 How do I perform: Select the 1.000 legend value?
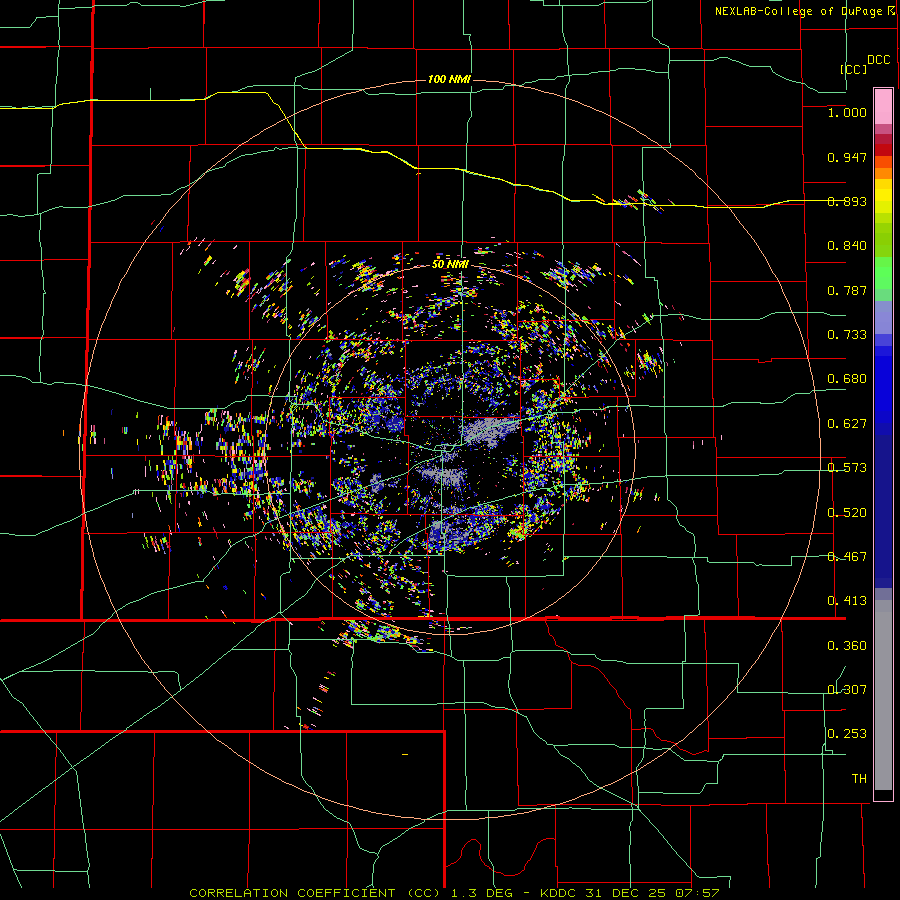point(847,112)
